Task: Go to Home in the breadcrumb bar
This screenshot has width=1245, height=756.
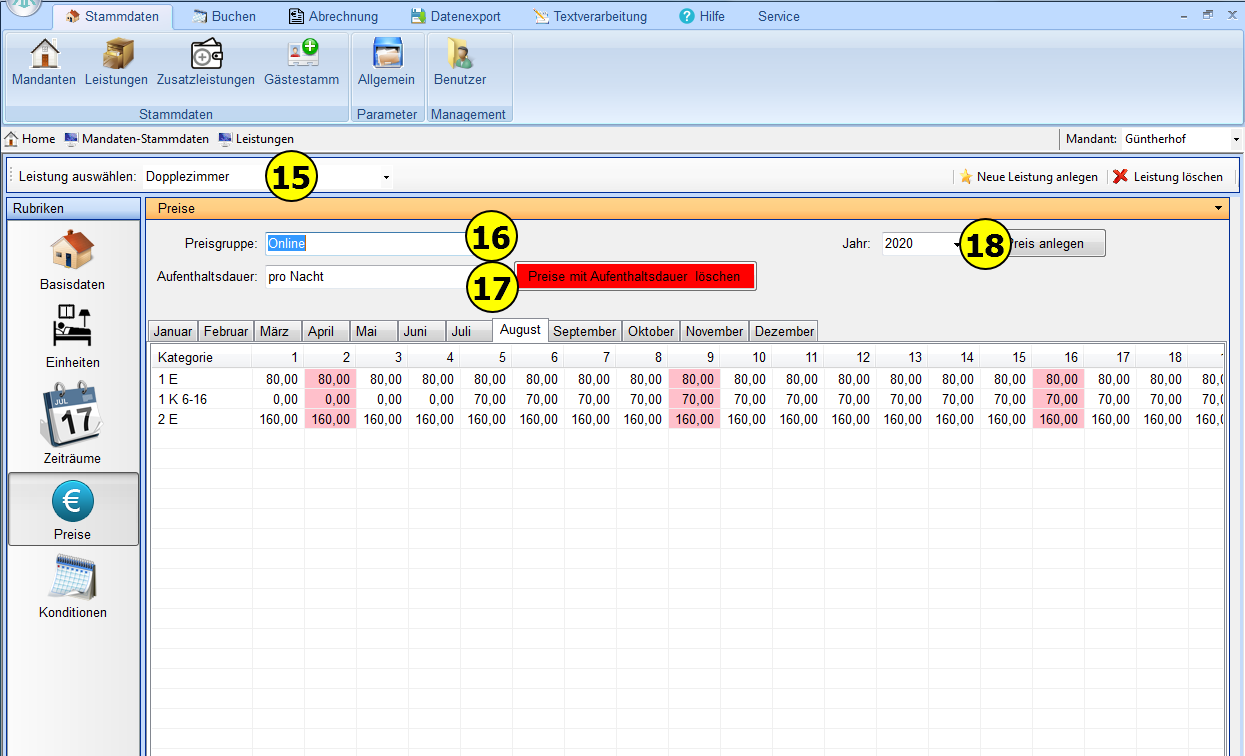Action: pyautogui.click(x=30, y=139)
